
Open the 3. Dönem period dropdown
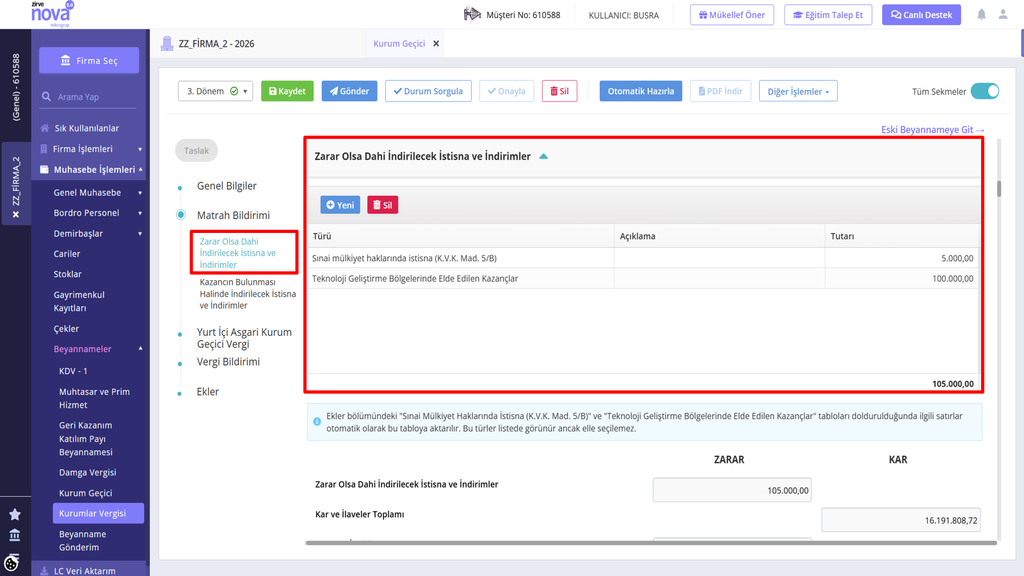coord(216,91)
